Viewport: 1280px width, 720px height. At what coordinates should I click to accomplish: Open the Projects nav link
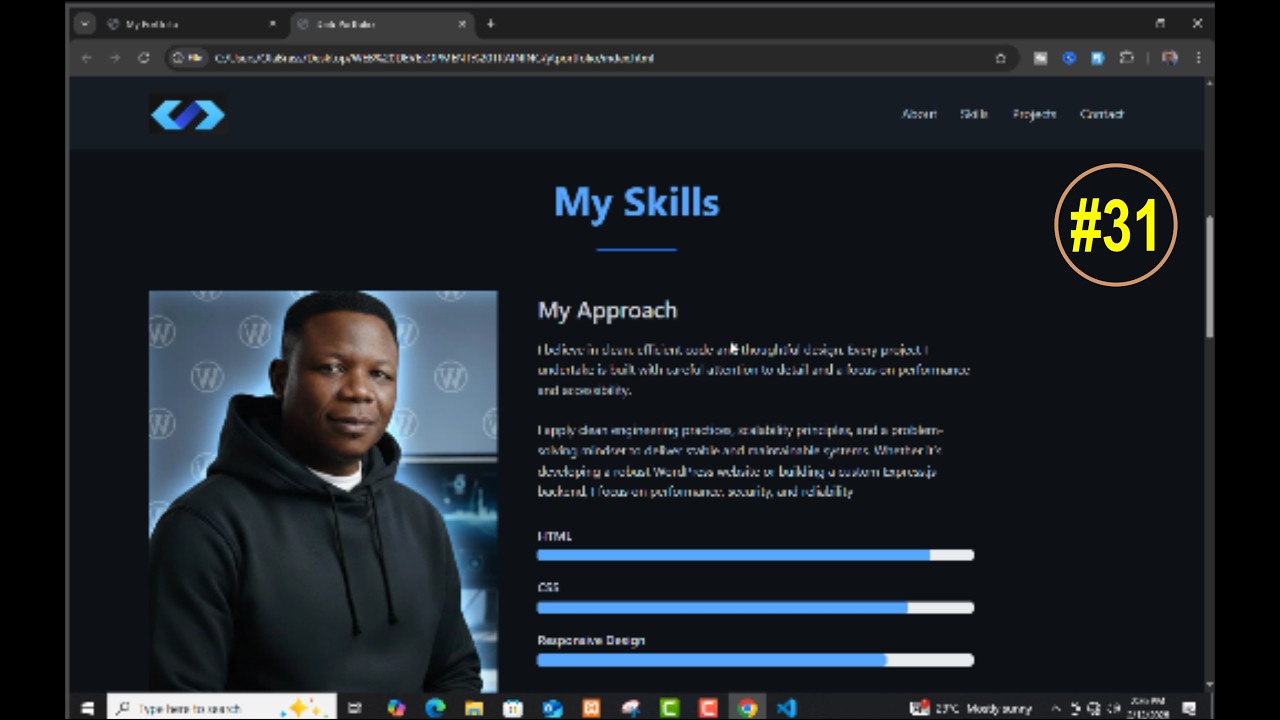pos(1034,114)
